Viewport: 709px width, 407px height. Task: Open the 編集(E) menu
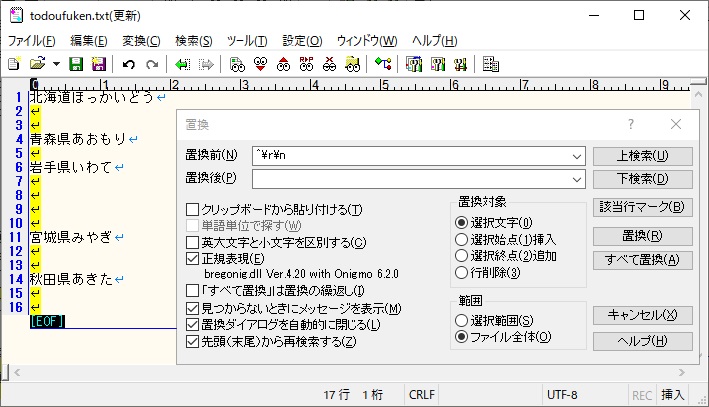coord(89,41)
